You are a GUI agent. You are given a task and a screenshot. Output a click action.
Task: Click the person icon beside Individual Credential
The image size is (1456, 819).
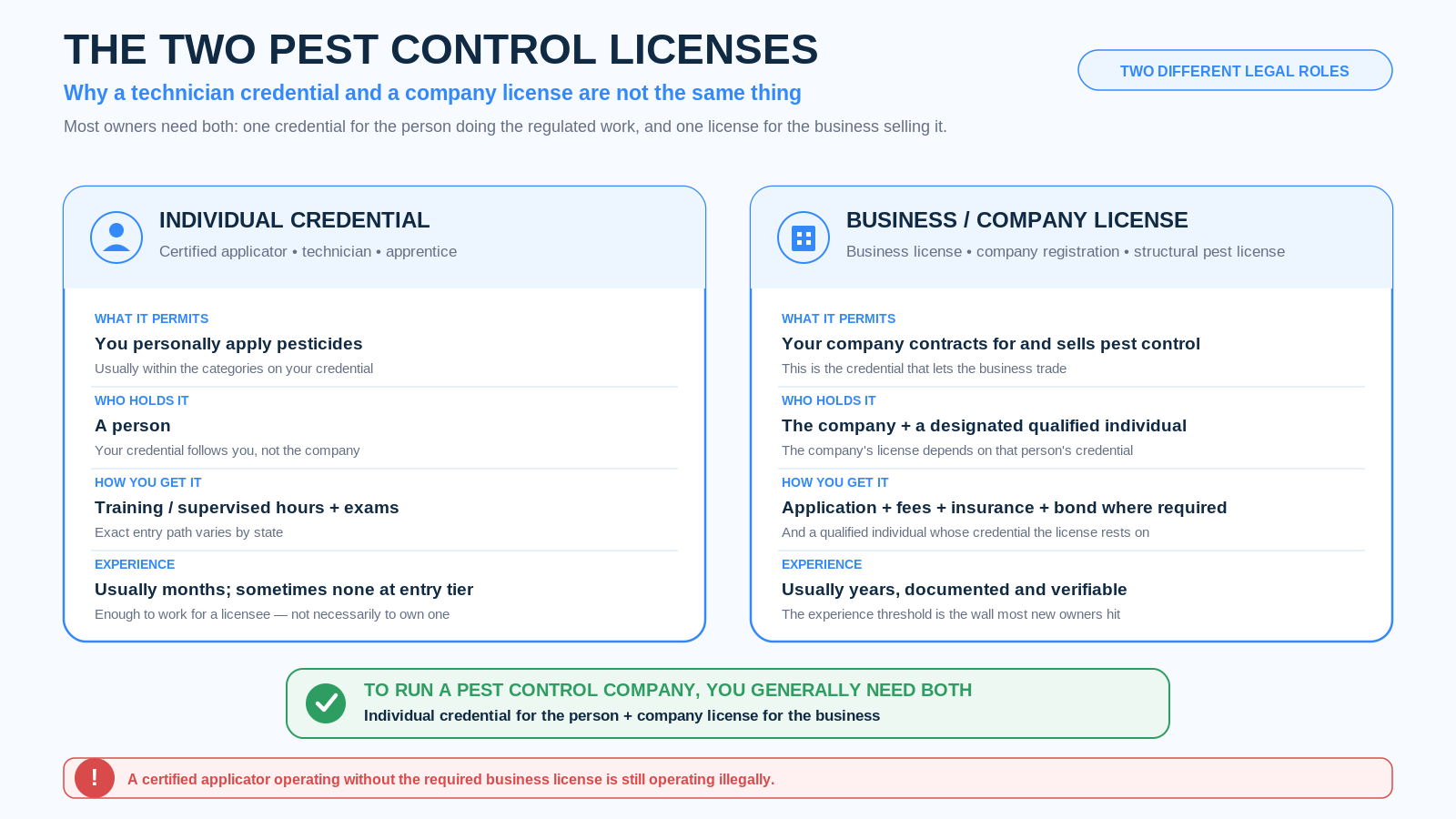coord(116,238)
